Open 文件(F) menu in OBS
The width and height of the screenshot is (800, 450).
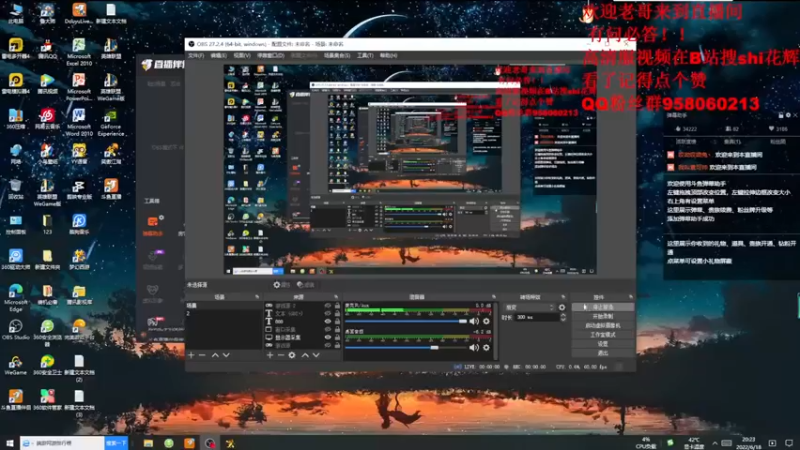(x=196, y=55)
